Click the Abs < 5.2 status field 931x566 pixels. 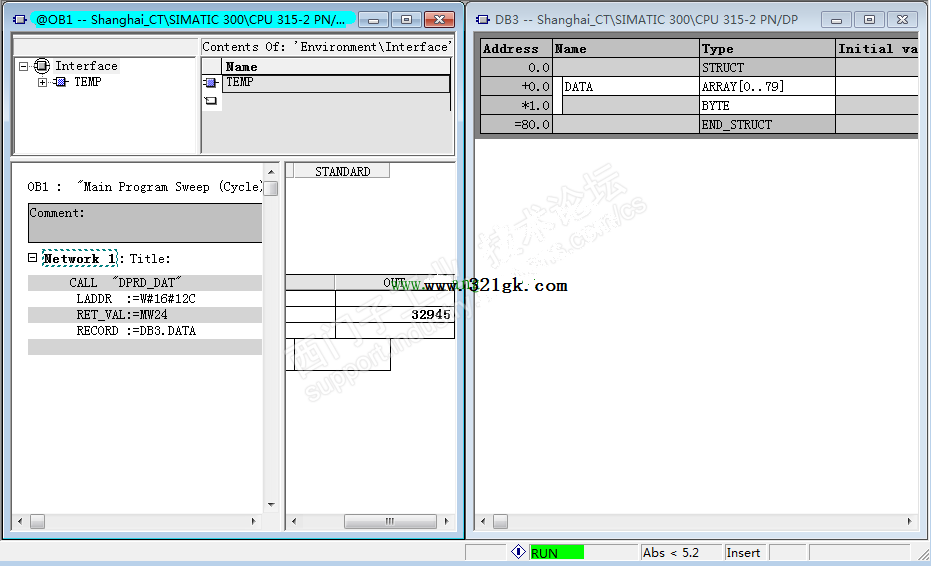click(x=680, y=553)
